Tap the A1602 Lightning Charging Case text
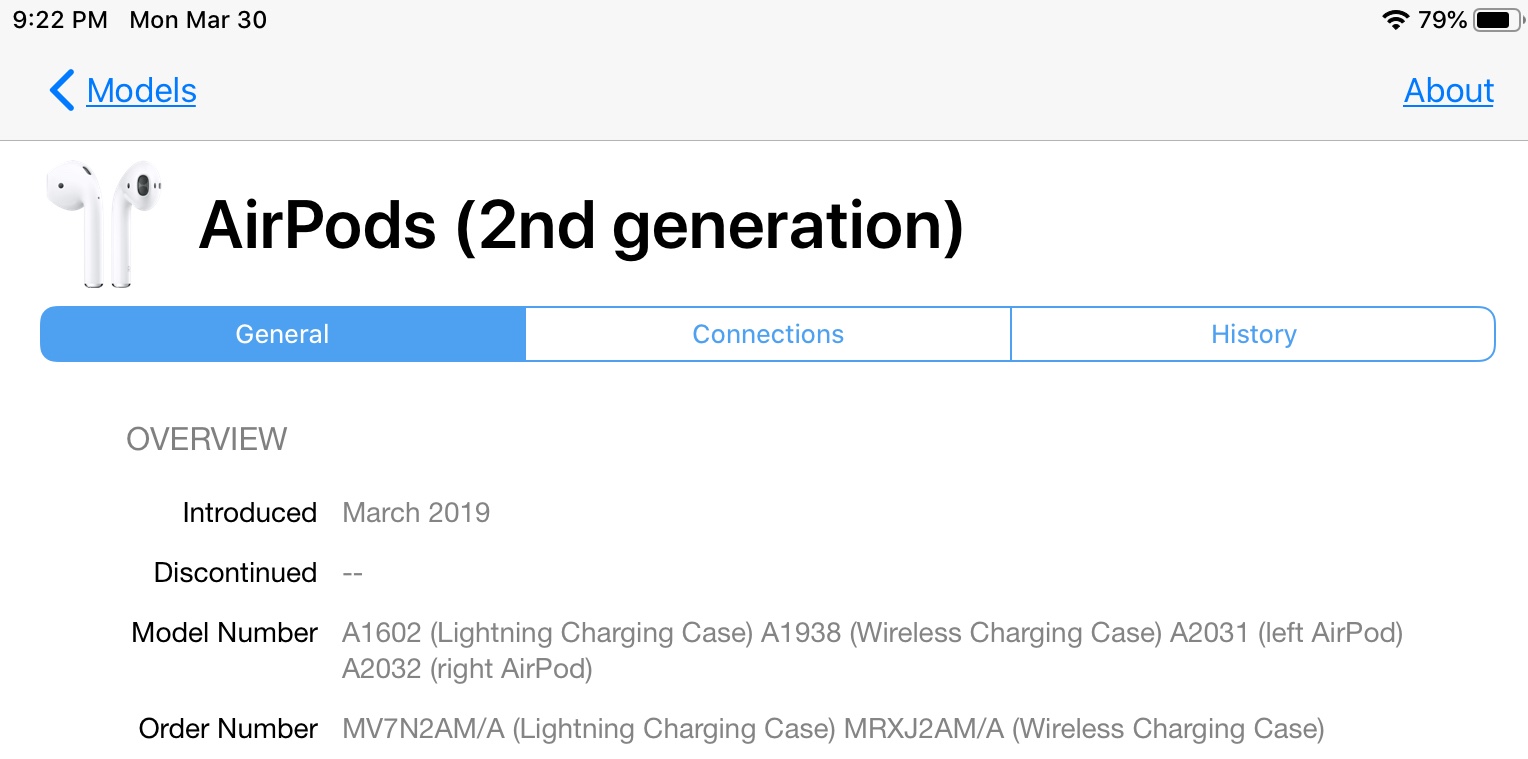The width and height of the screenshot is (1528, 759). [547, 633]
